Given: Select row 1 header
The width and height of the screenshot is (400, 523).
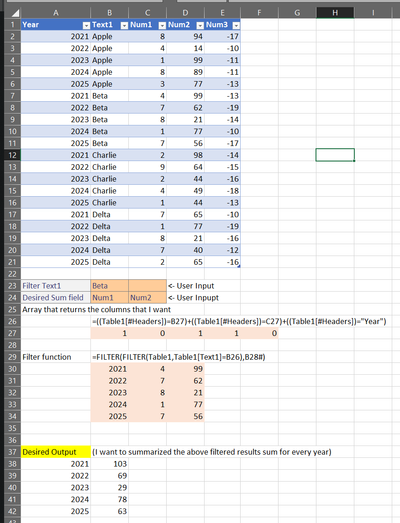Looking at the screenshot, I should click(x=12, y=25).
